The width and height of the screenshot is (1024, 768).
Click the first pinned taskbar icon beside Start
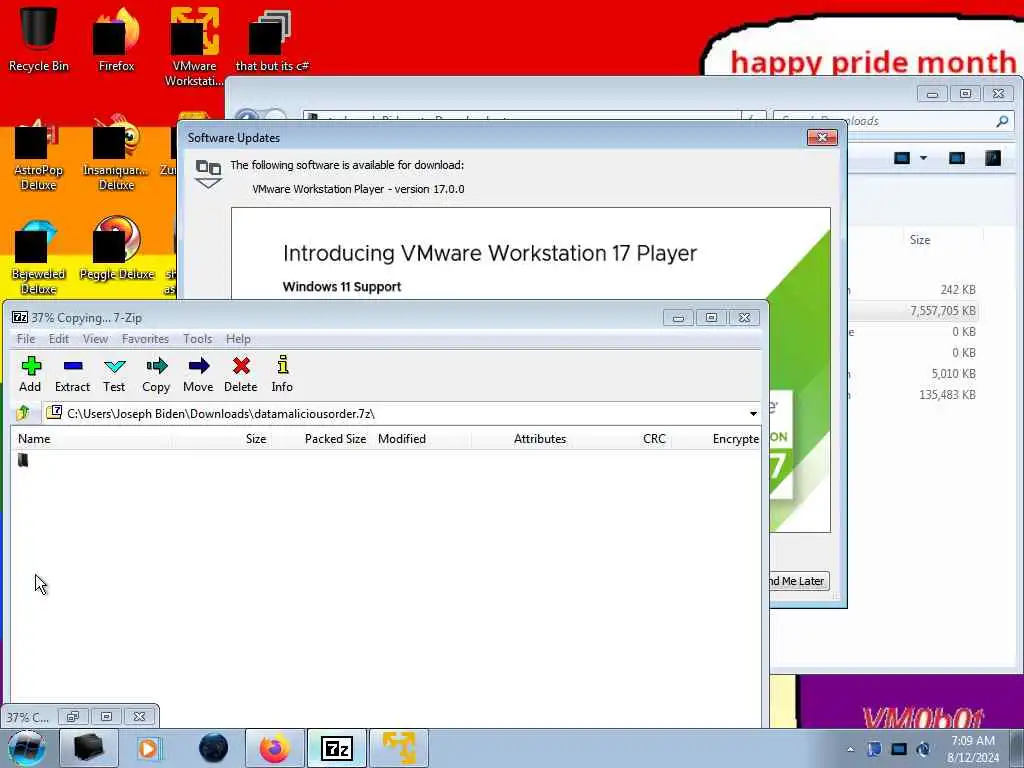point(88,748)
